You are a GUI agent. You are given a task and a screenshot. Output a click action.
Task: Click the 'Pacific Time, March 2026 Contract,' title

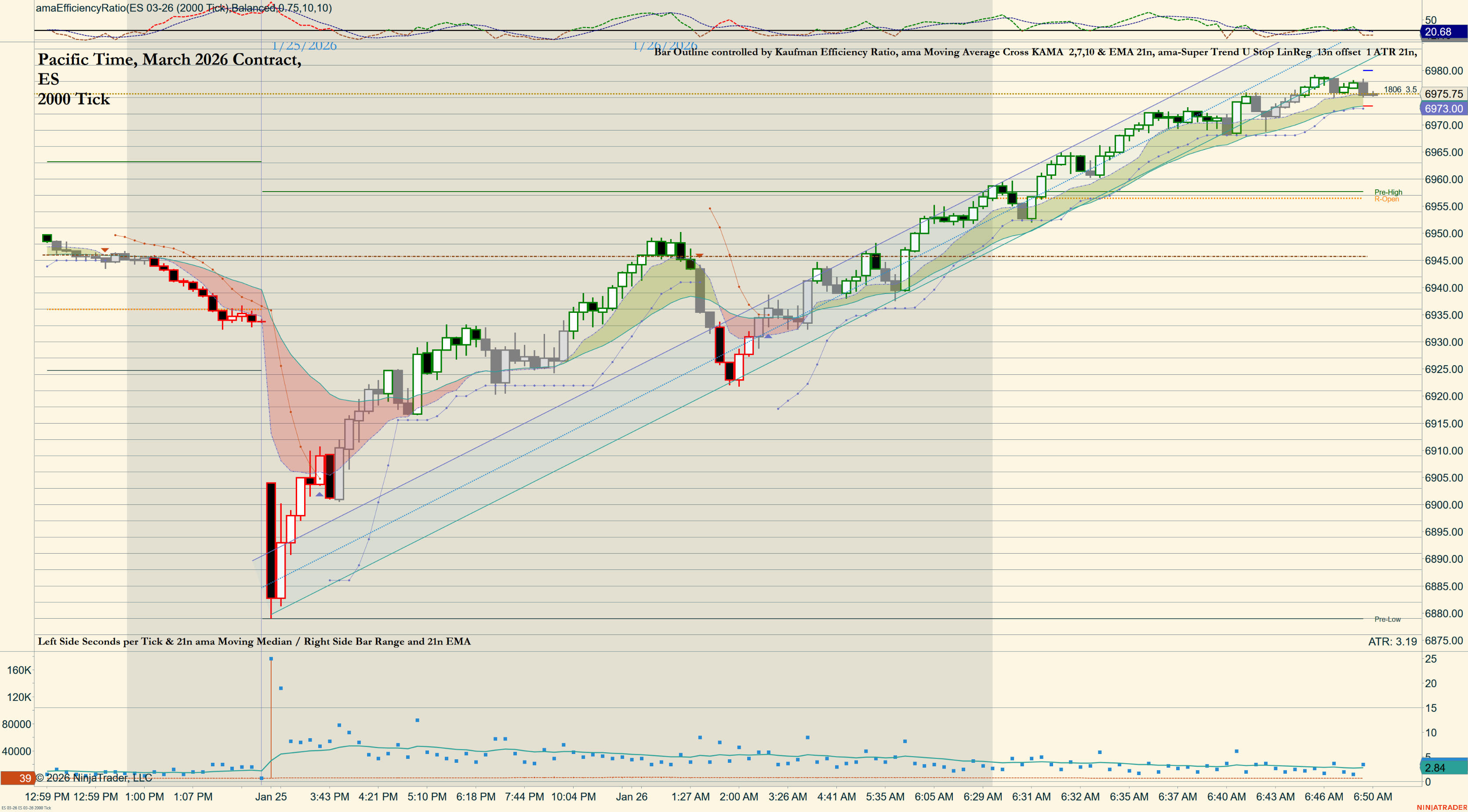[x=170, y=60]
